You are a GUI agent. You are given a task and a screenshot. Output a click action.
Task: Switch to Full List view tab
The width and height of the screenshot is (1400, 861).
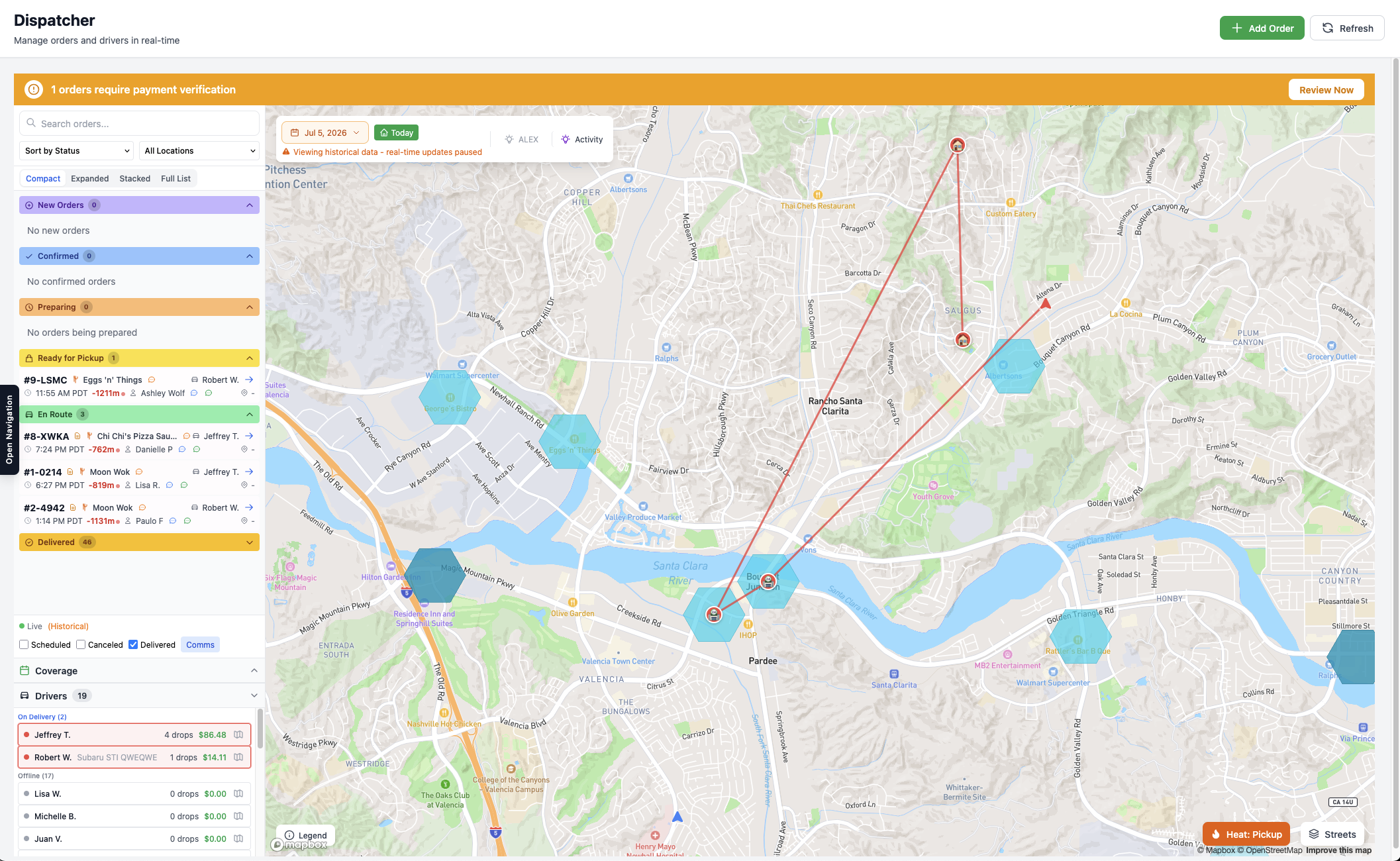(175, 178)
